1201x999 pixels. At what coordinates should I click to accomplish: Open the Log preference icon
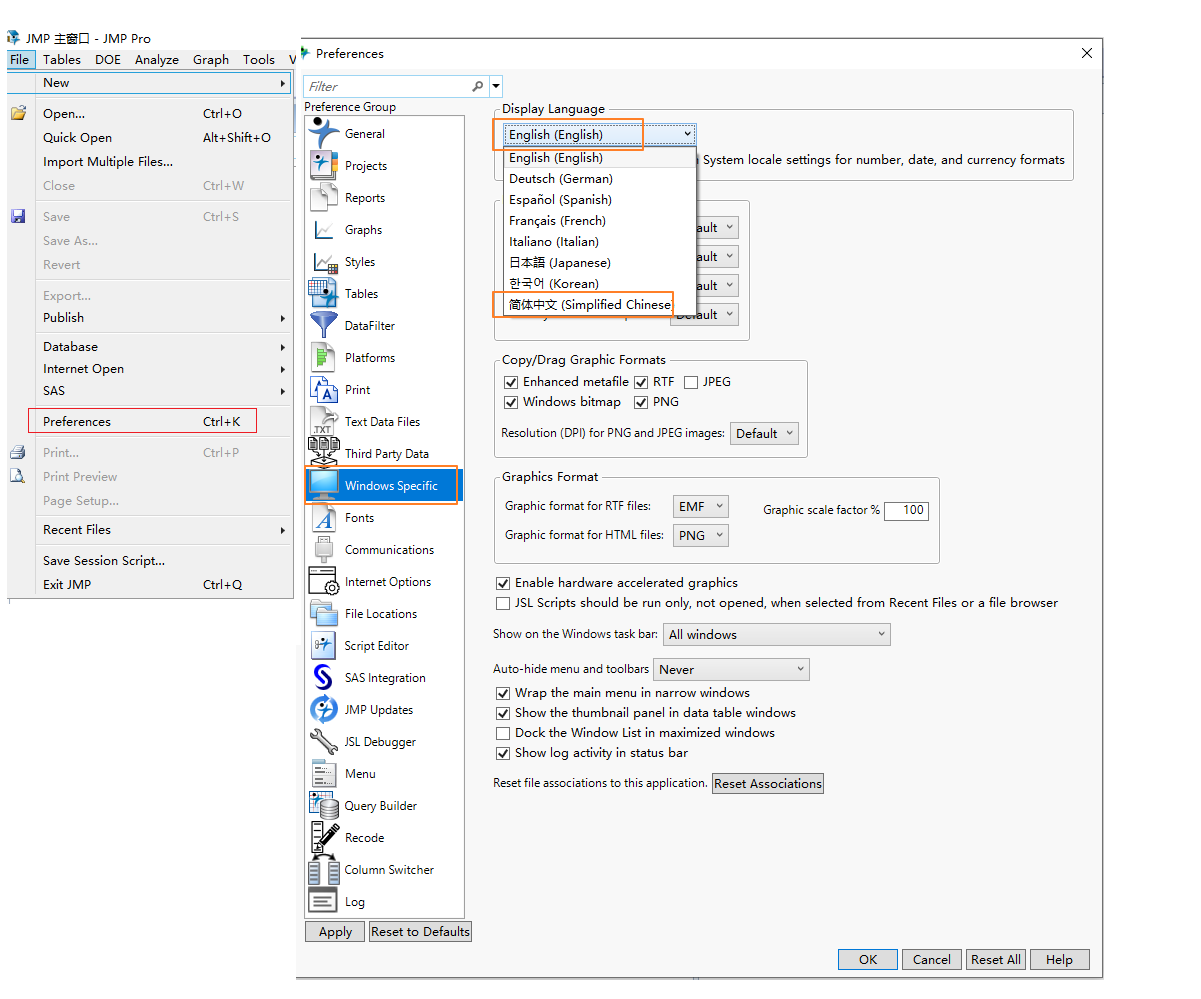[324, 901]
